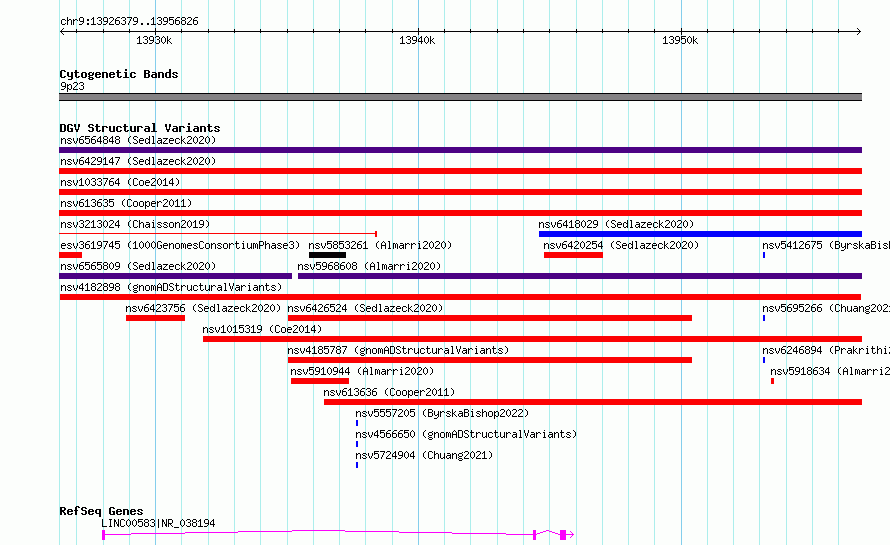Select the red nsv4182898 variant bar

460,297
